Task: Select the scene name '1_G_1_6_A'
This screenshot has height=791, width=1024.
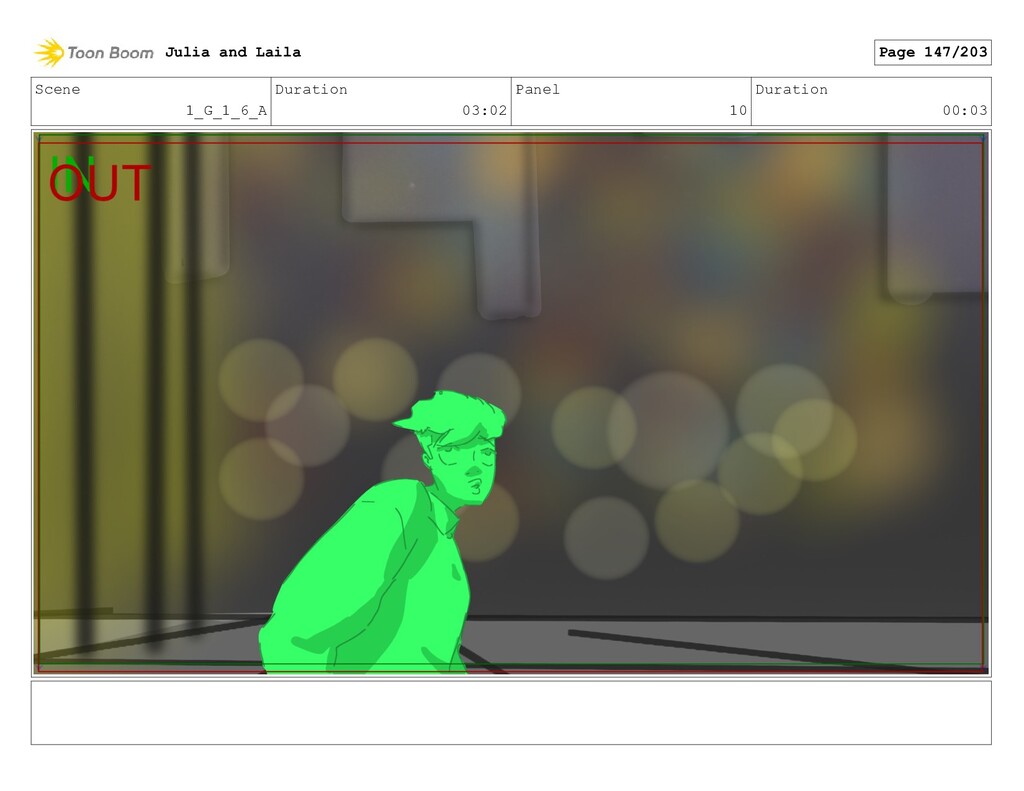Action: point(226,110)
